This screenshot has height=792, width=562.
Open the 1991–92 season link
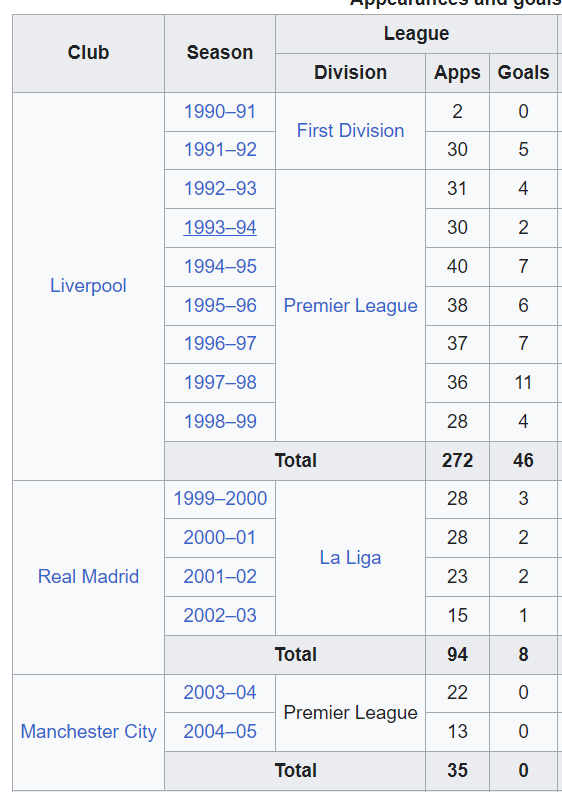[x=220, y=150]
